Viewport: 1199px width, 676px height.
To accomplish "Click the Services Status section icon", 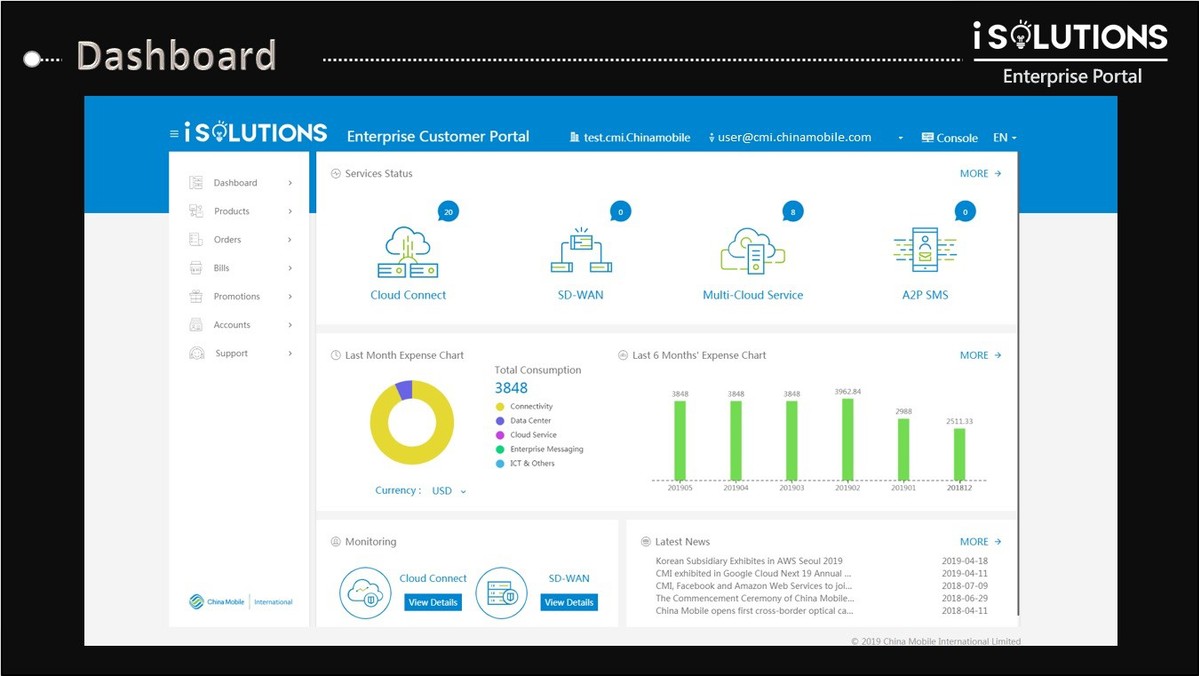I will tap(336, 174).
